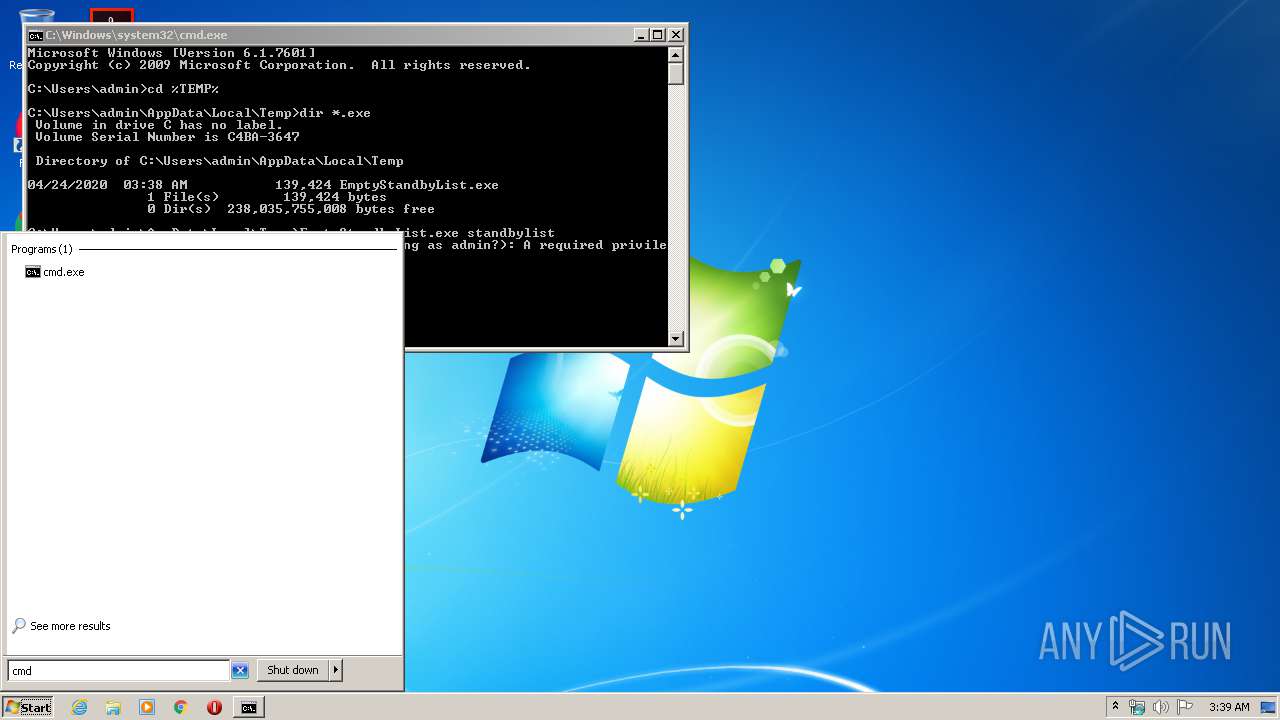The width and height of the screenshot is (1280, 720).
Task: Click the Start button
Action: (x=27, y=707)
